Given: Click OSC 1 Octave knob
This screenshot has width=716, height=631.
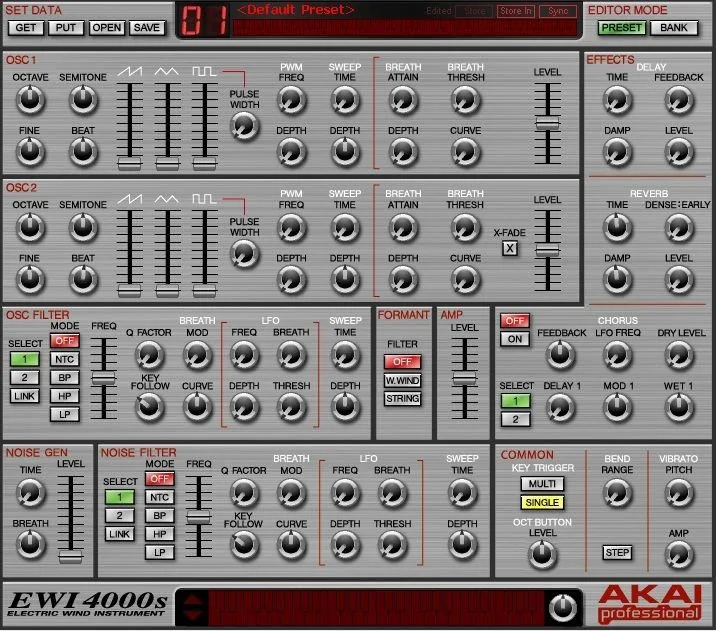Looking at the screenshot, I should 30,100.
